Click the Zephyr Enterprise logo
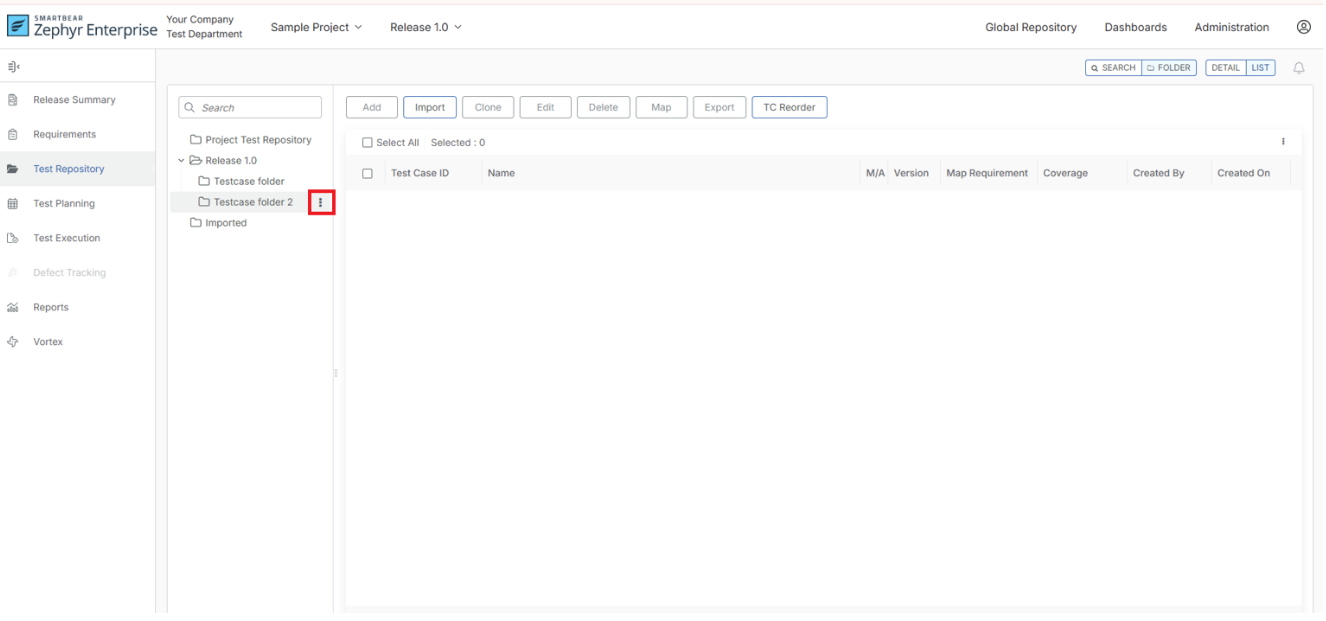The width and height of the screenshot is (1326, 621). [x=82, y=27]
